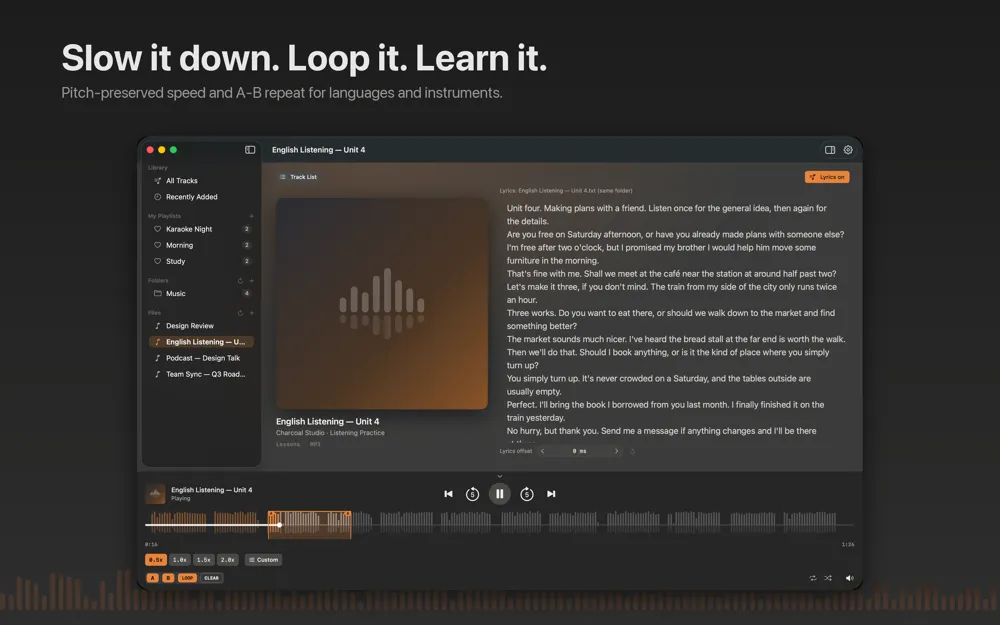Screen dimensions: 1000x625
Task: Select Team Sync — Q3 Road file
Action: [201, 374]
